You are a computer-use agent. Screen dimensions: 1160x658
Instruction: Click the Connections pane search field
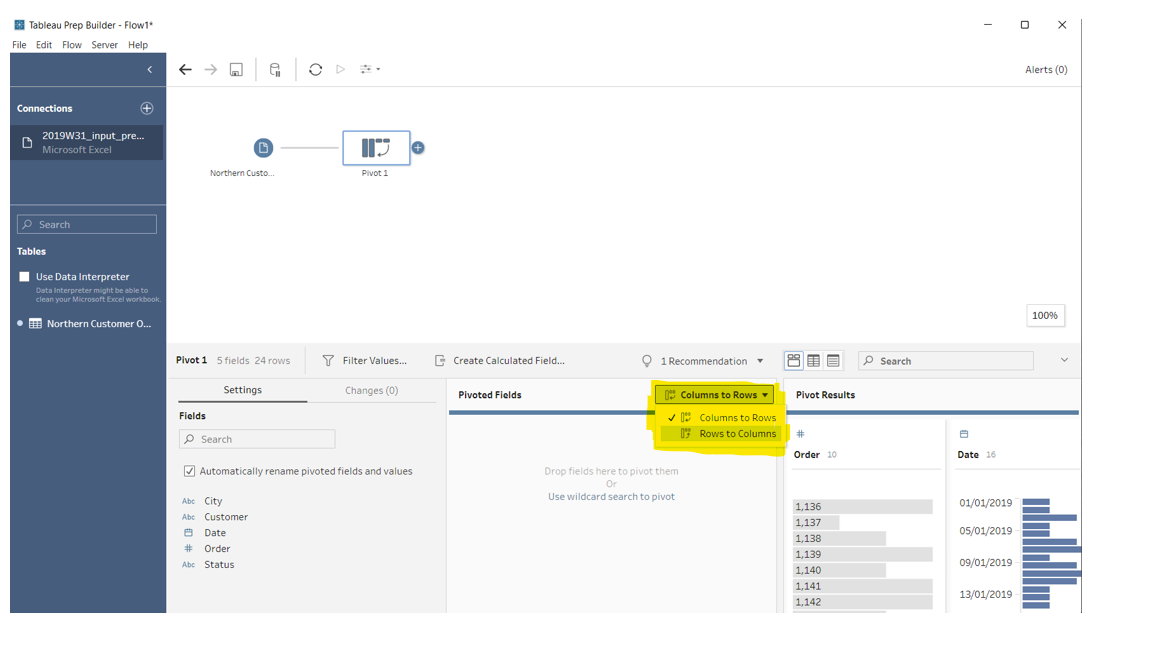coord(87,224)
